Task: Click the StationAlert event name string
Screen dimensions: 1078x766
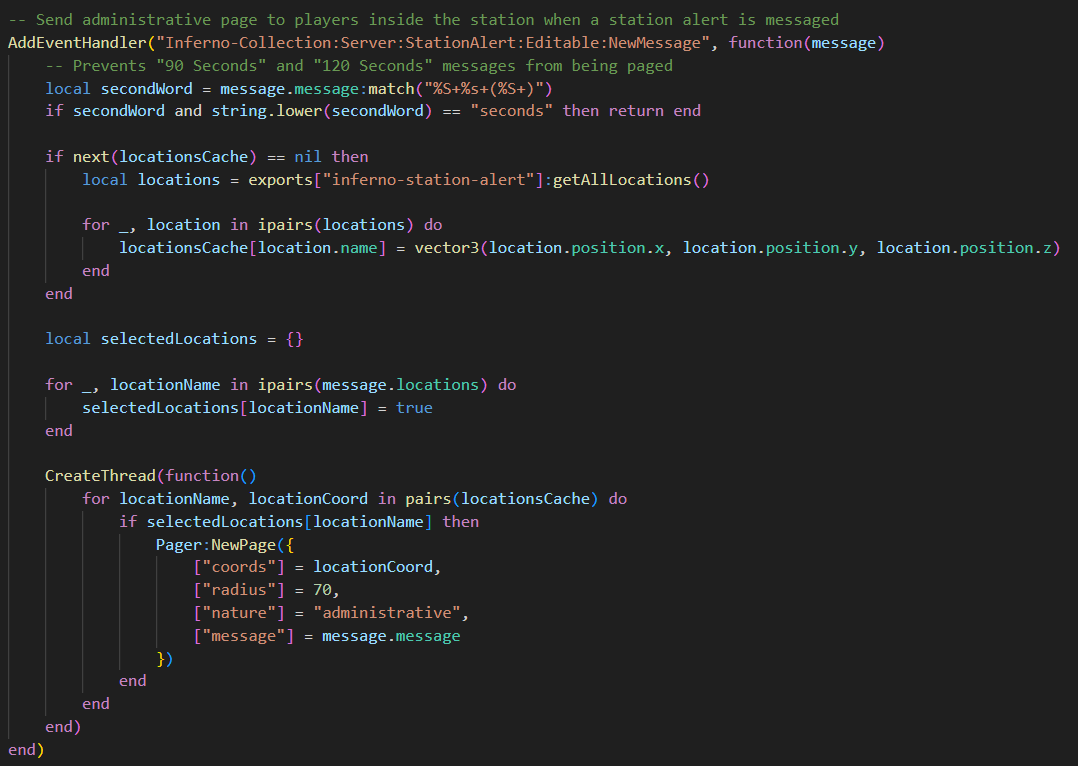Action: [x=442, y=42]
